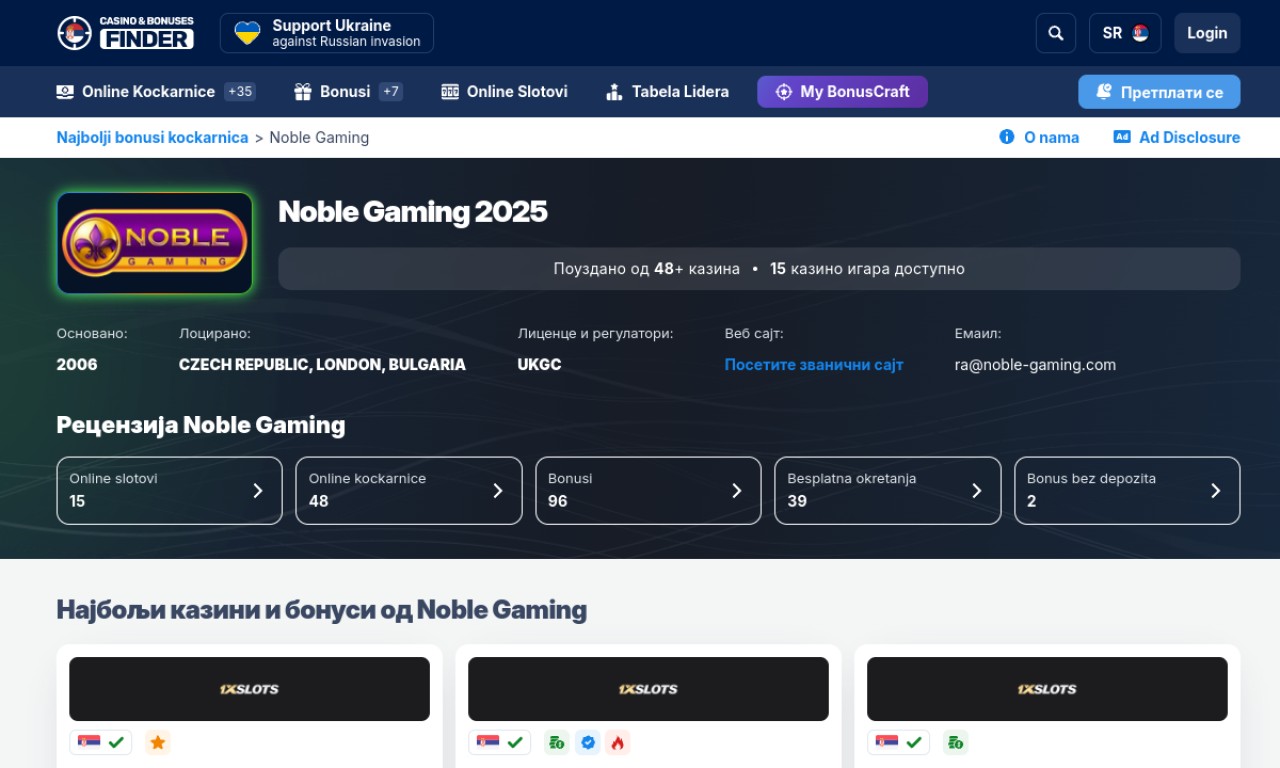Go to Online Slotovi
Screen dimensions: 1280x768
(504, 92)
